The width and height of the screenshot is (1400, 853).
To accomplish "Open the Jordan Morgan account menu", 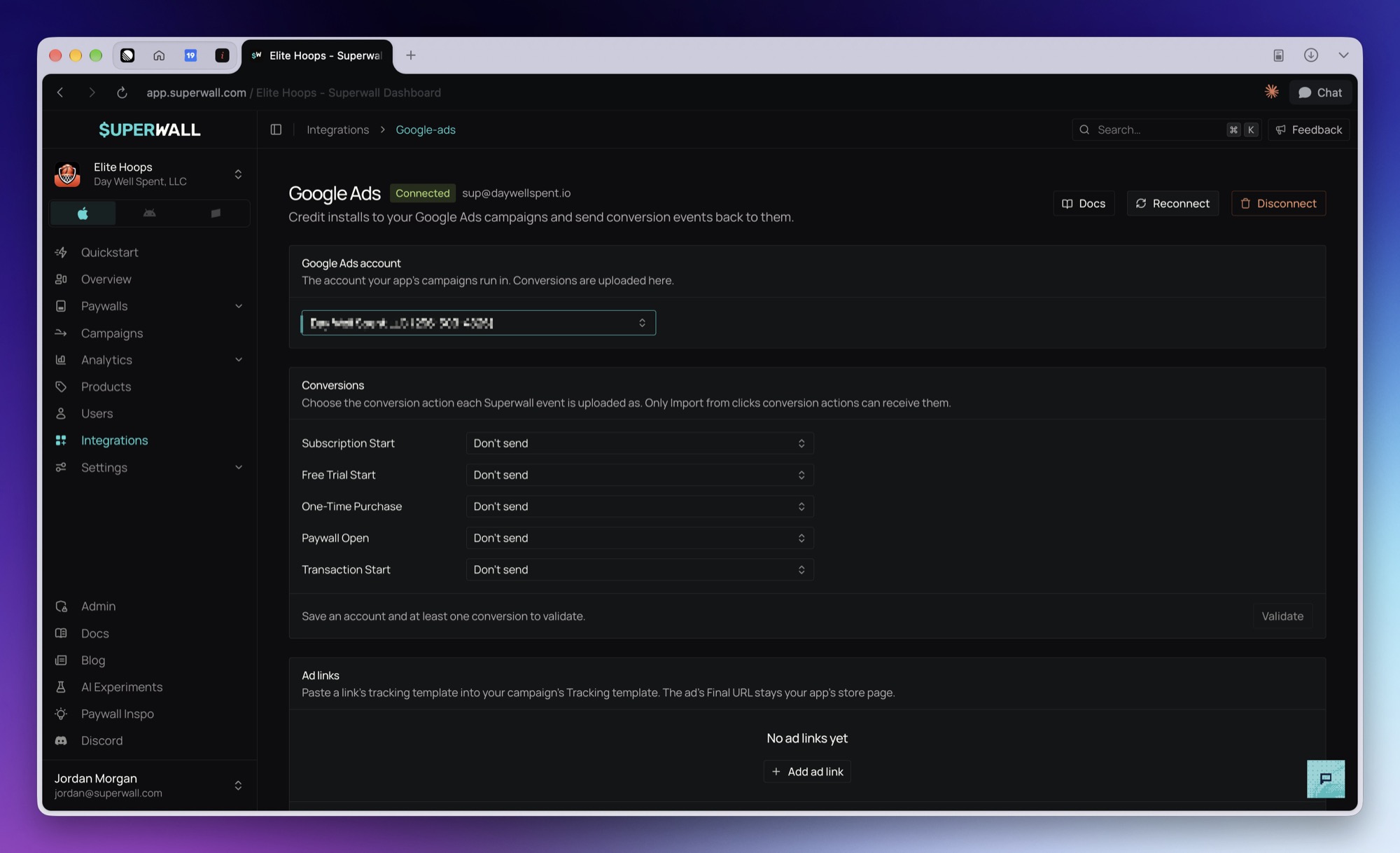I will click(x=149, y=785).
